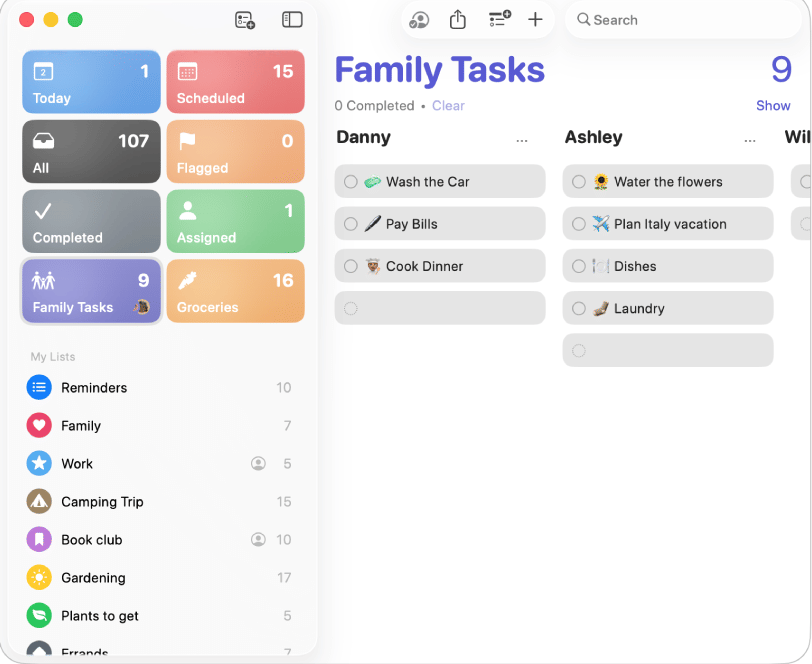Select the Camping Trip list
Viewport: 812px width, 664px height.
point(102,502)
